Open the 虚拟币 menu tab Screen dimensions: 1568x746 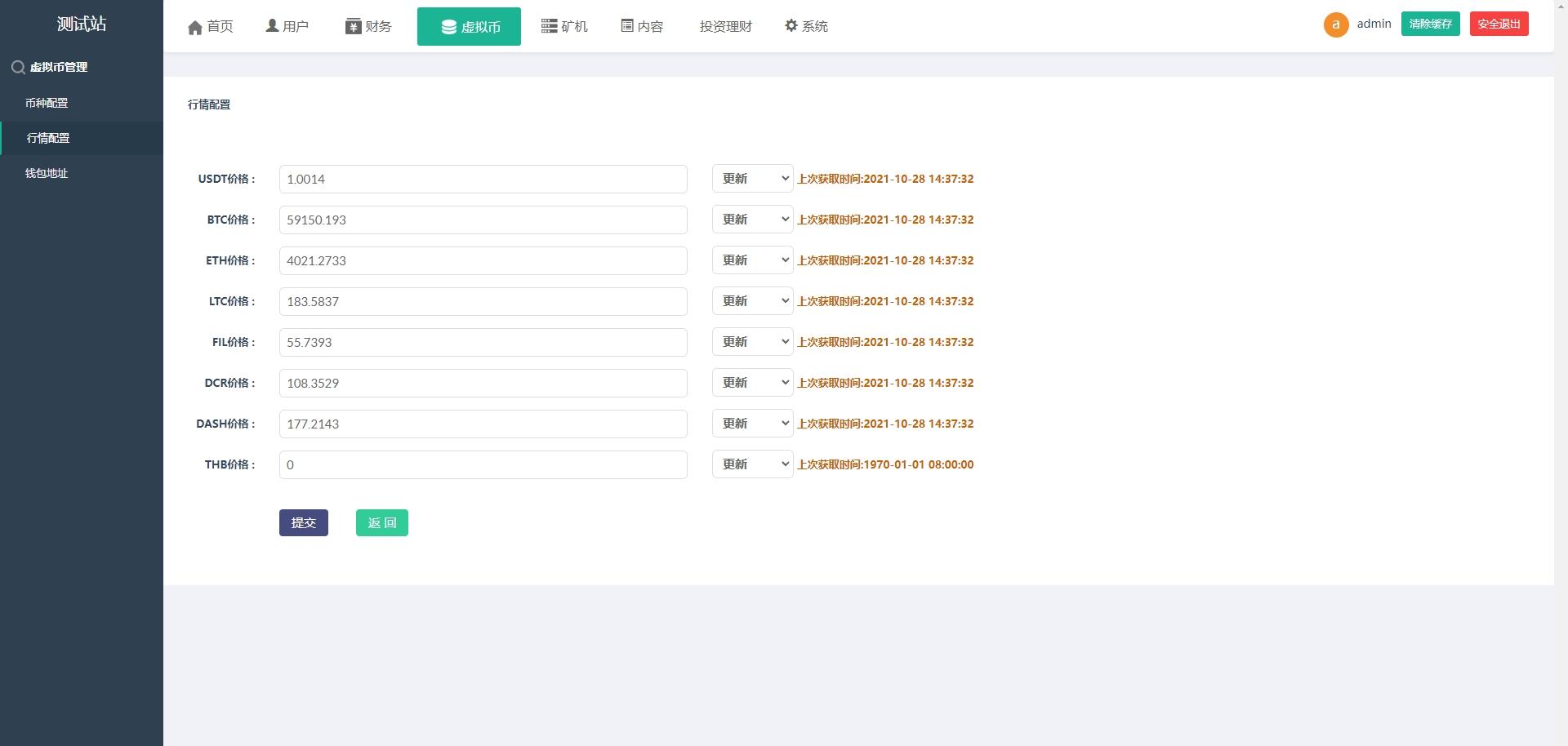pyautogui.click(x=469, y=27)
